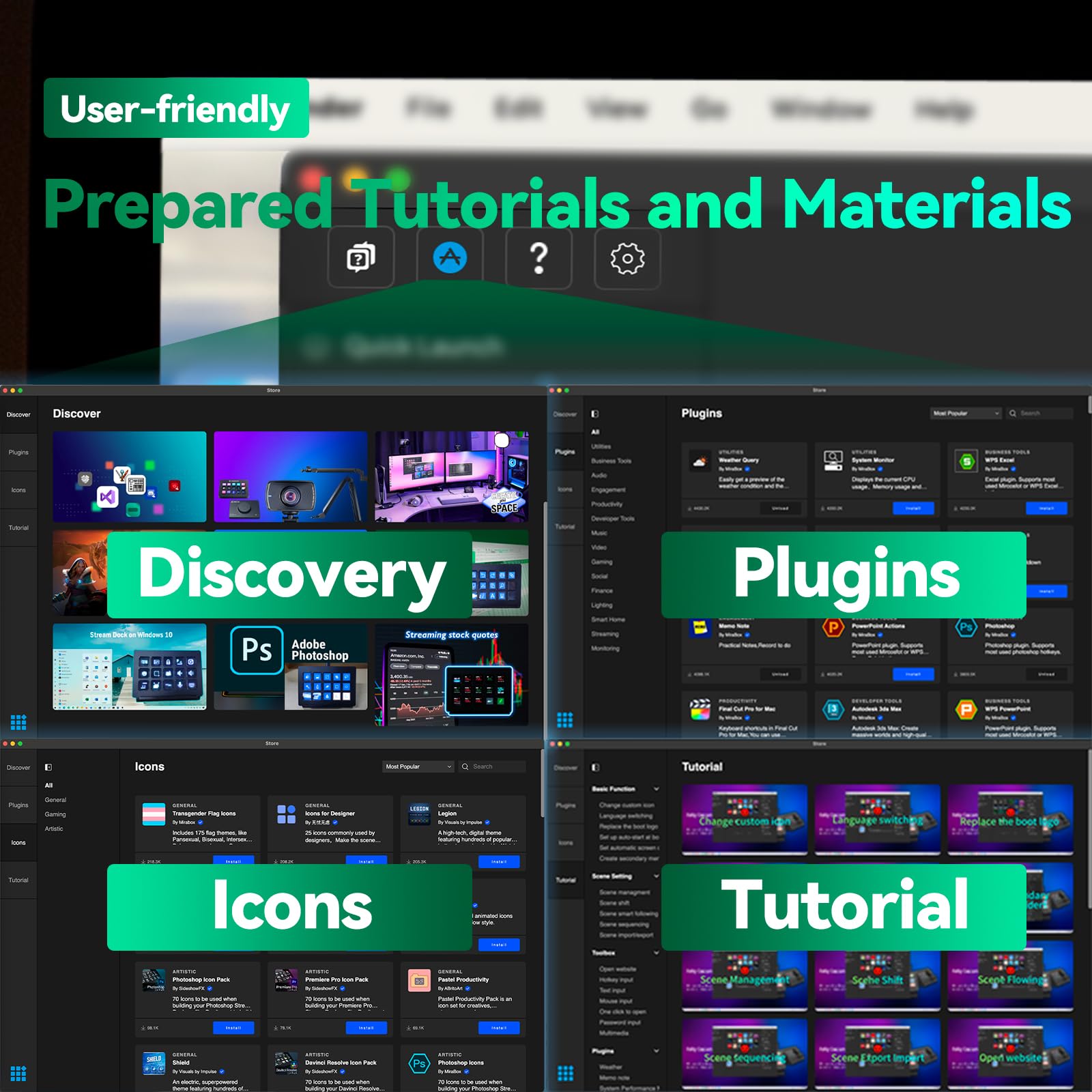This screenshot has width=1092, height=1092.
Task: Open the Stream Dock on Windows 10 banner
Action: (x=130, y=667)
